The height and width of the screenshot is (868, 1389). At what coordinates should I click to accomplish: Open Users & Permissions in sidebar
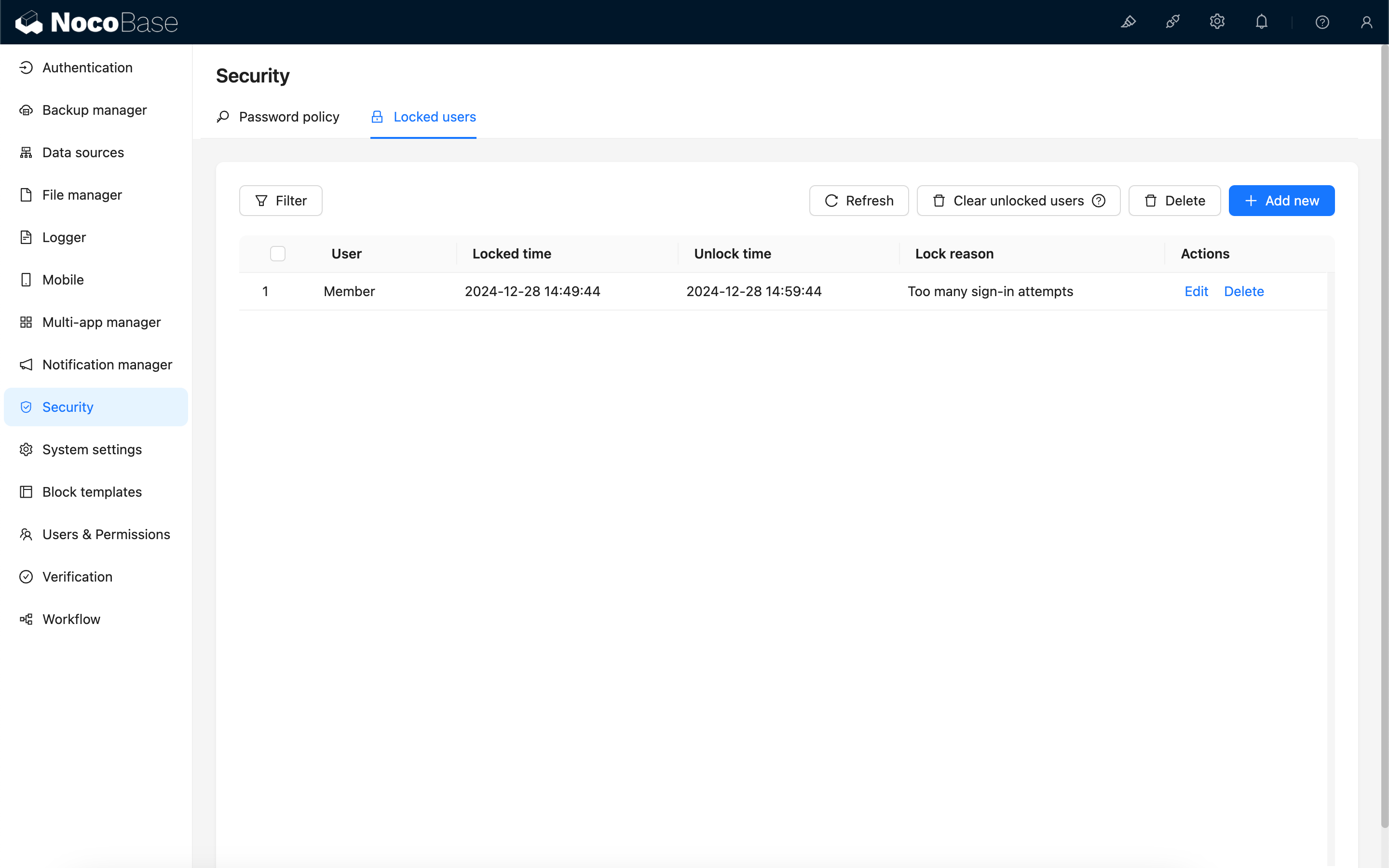106,534
